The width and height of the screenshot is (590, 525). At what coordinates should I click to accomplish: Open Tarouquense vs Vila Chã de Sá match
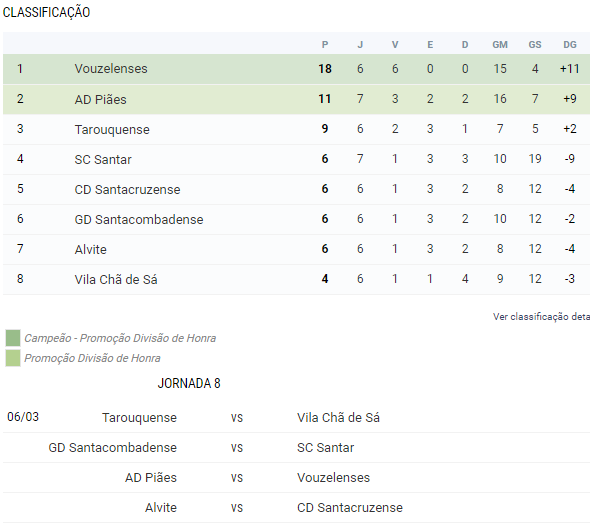tap(297, 417)
